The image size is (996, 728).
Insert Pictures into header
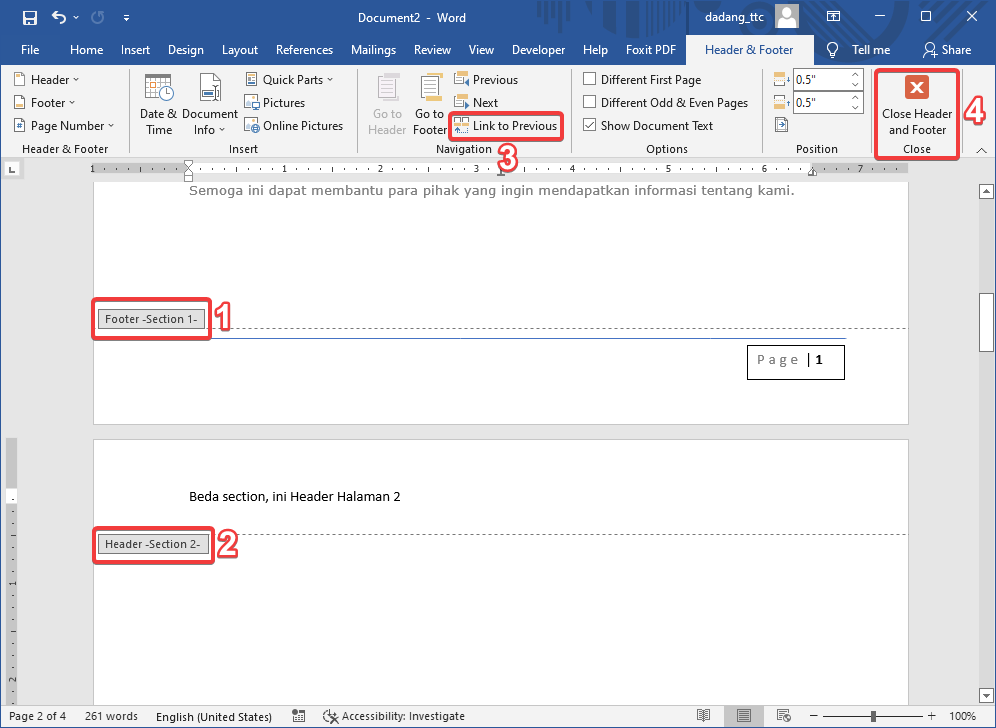click(x=275, y=103)
